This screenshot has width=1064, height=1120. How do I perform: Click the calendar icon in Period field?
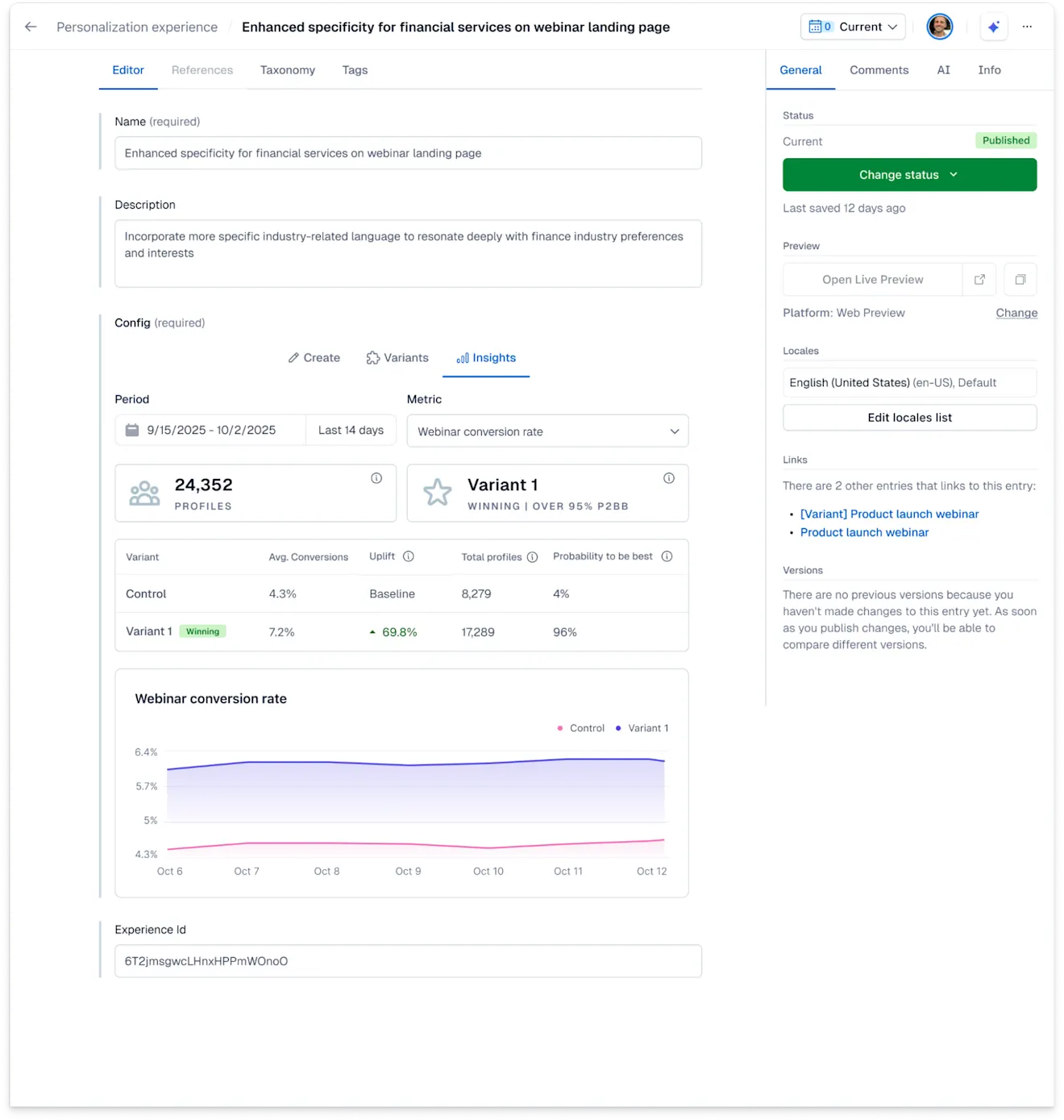tap(132, 431)
